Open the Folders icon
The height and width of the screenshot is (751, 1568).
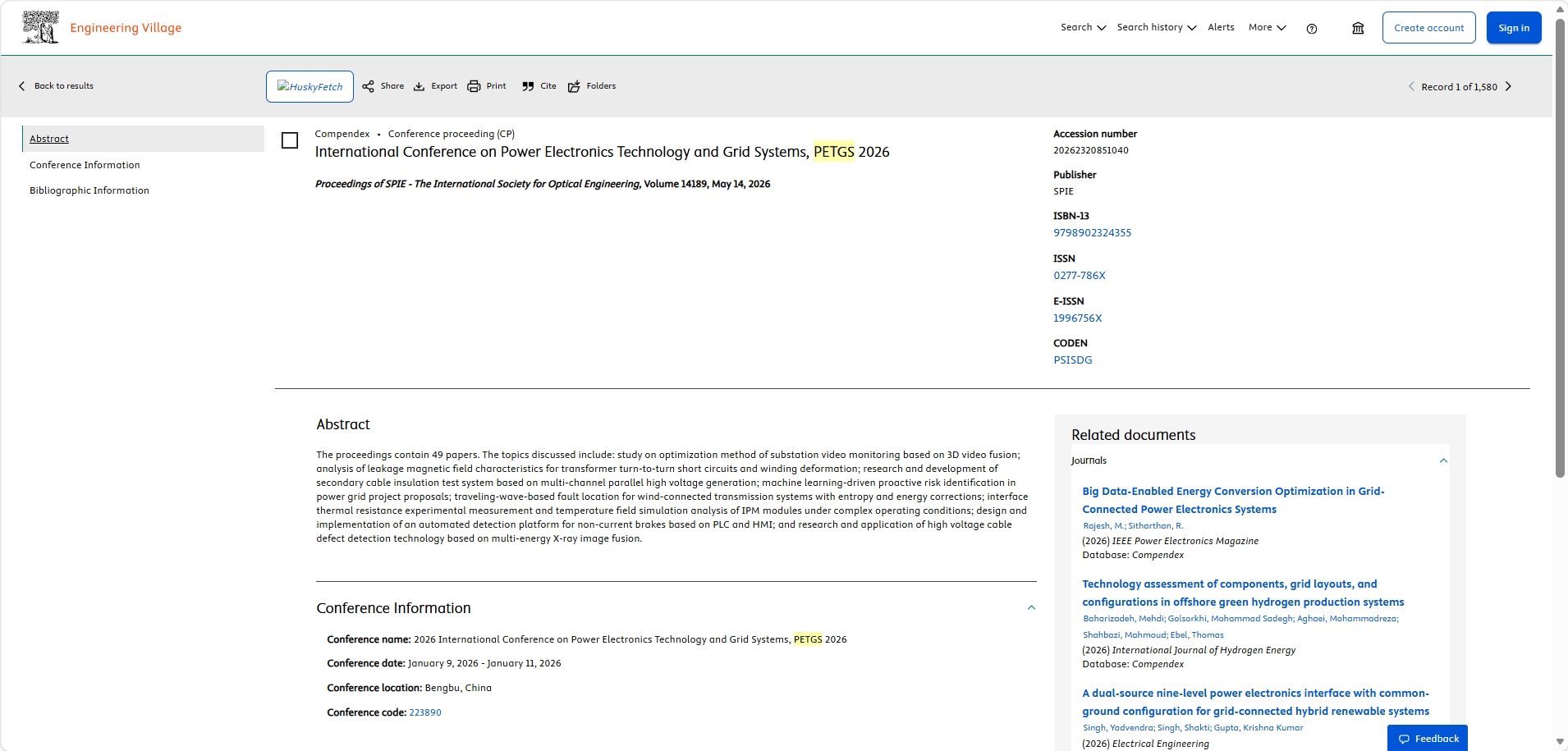(574, 86)
